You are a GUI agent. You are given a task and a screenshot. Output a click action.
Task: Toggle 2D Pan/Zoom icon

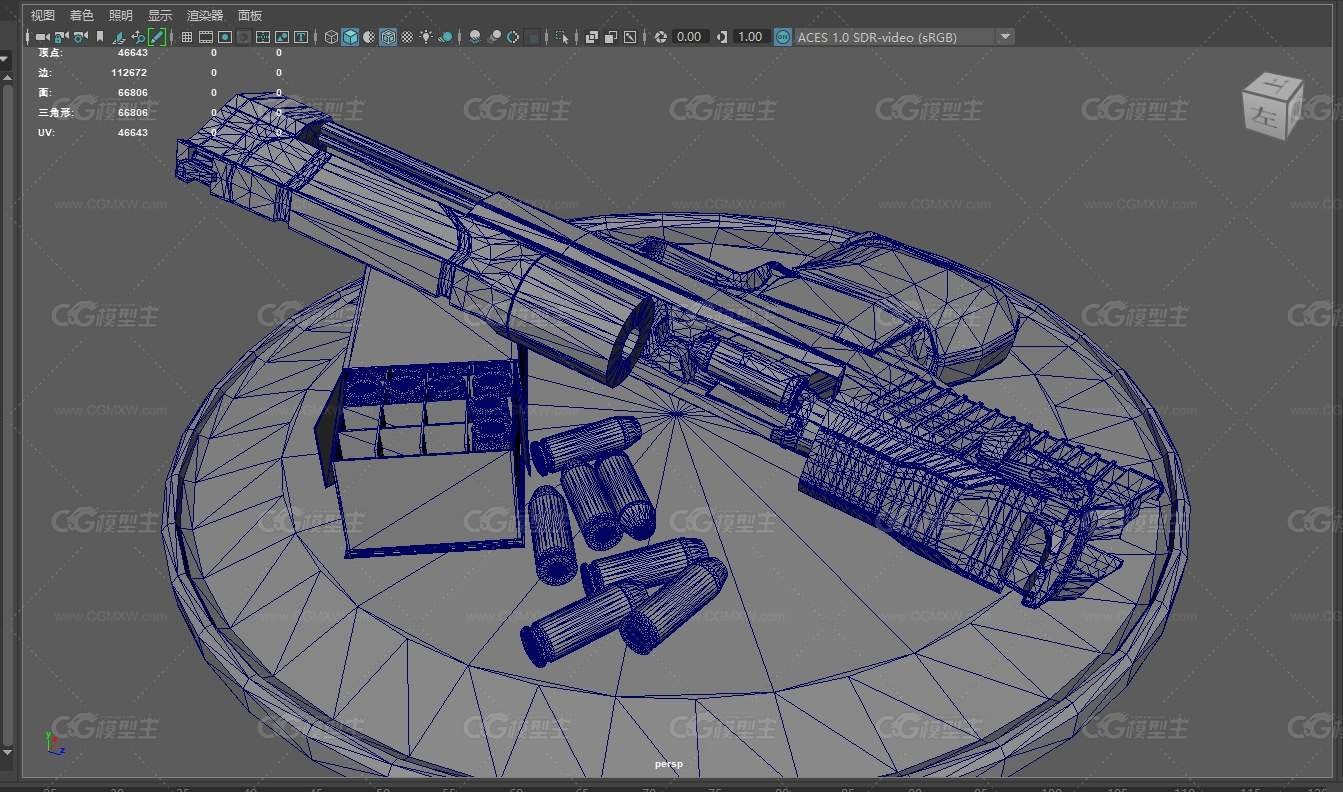138,37
